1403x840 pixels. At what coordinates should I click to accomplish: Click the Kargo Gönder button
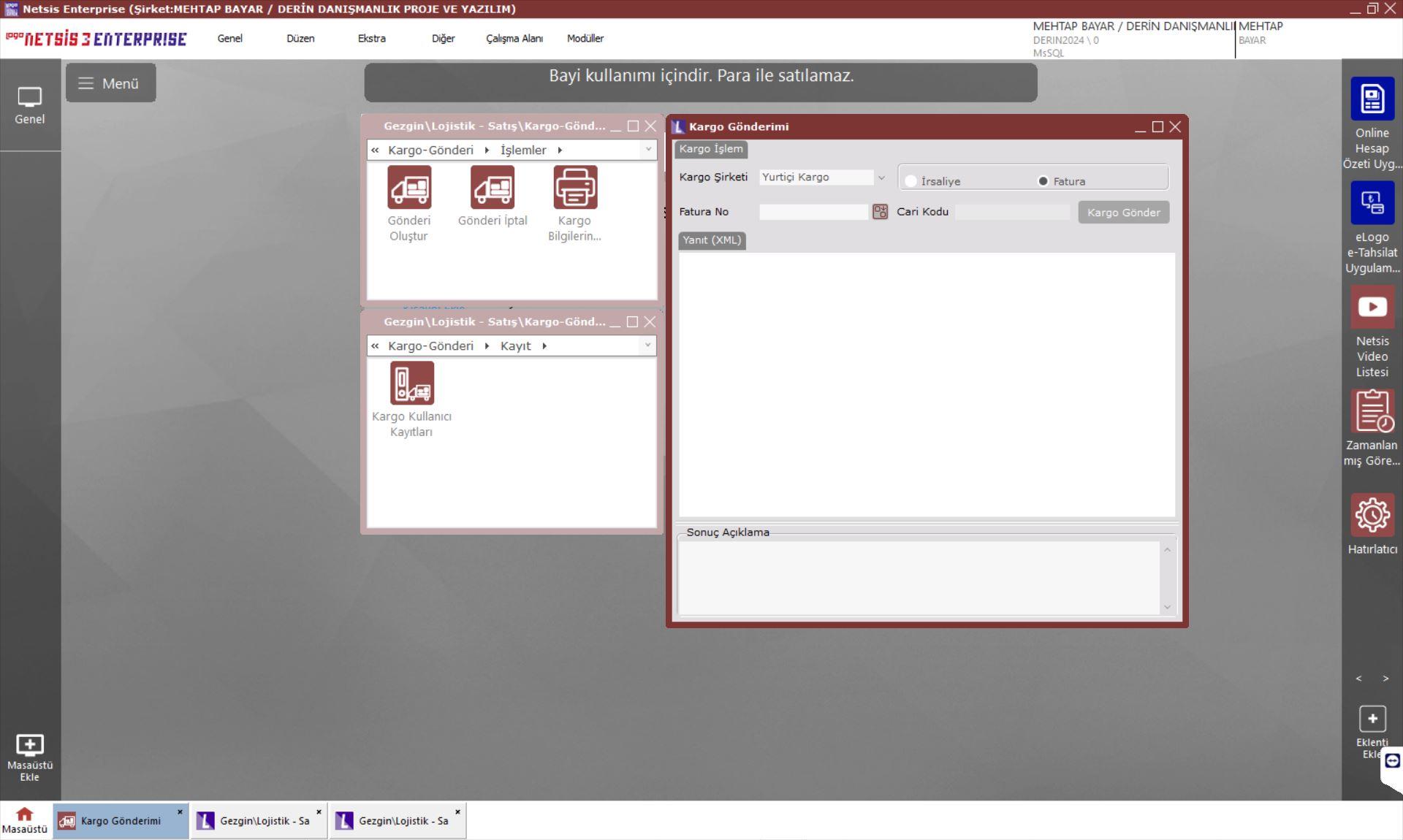[x=1124, y=213]
